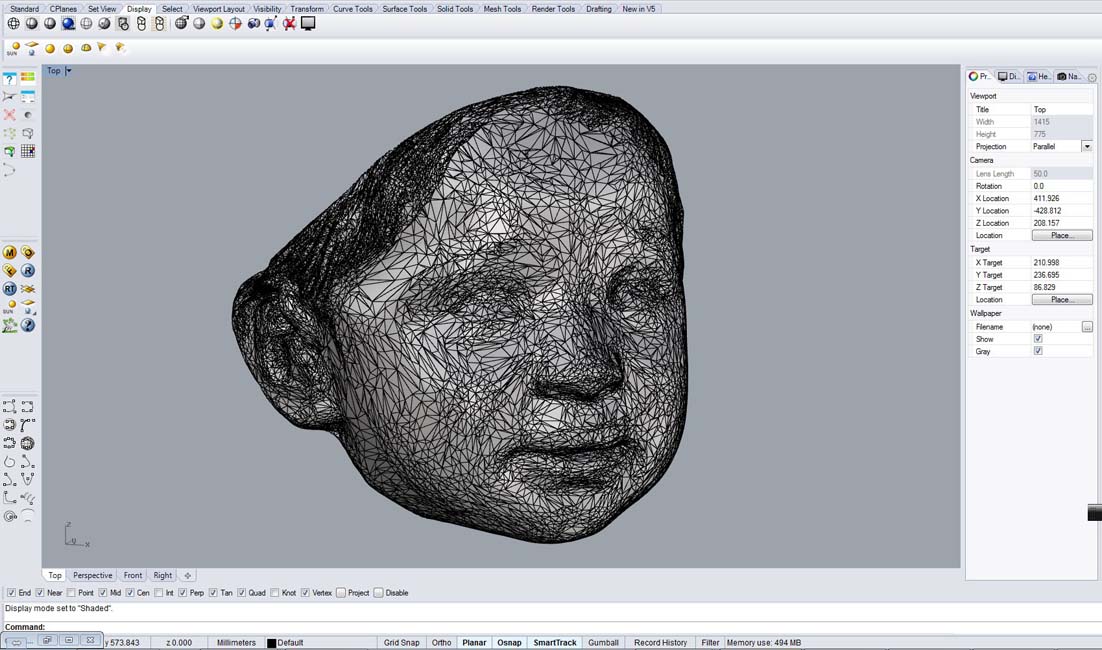Open the Projection dropdown
Screen dimensions: 1102x650
click(x=1087, y=146)
